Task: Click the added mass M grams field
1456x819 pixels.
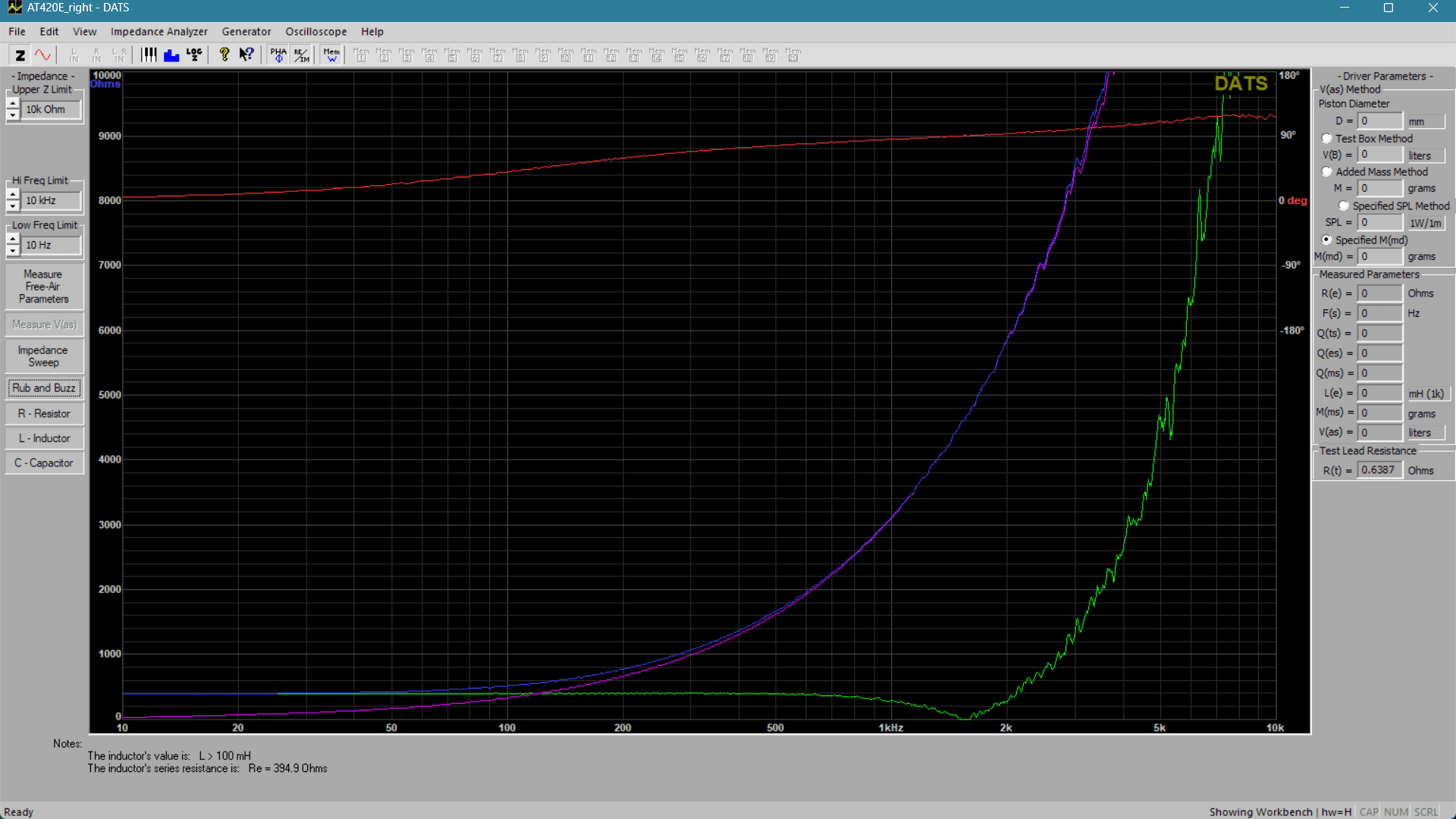Action: pos(1380,188)
